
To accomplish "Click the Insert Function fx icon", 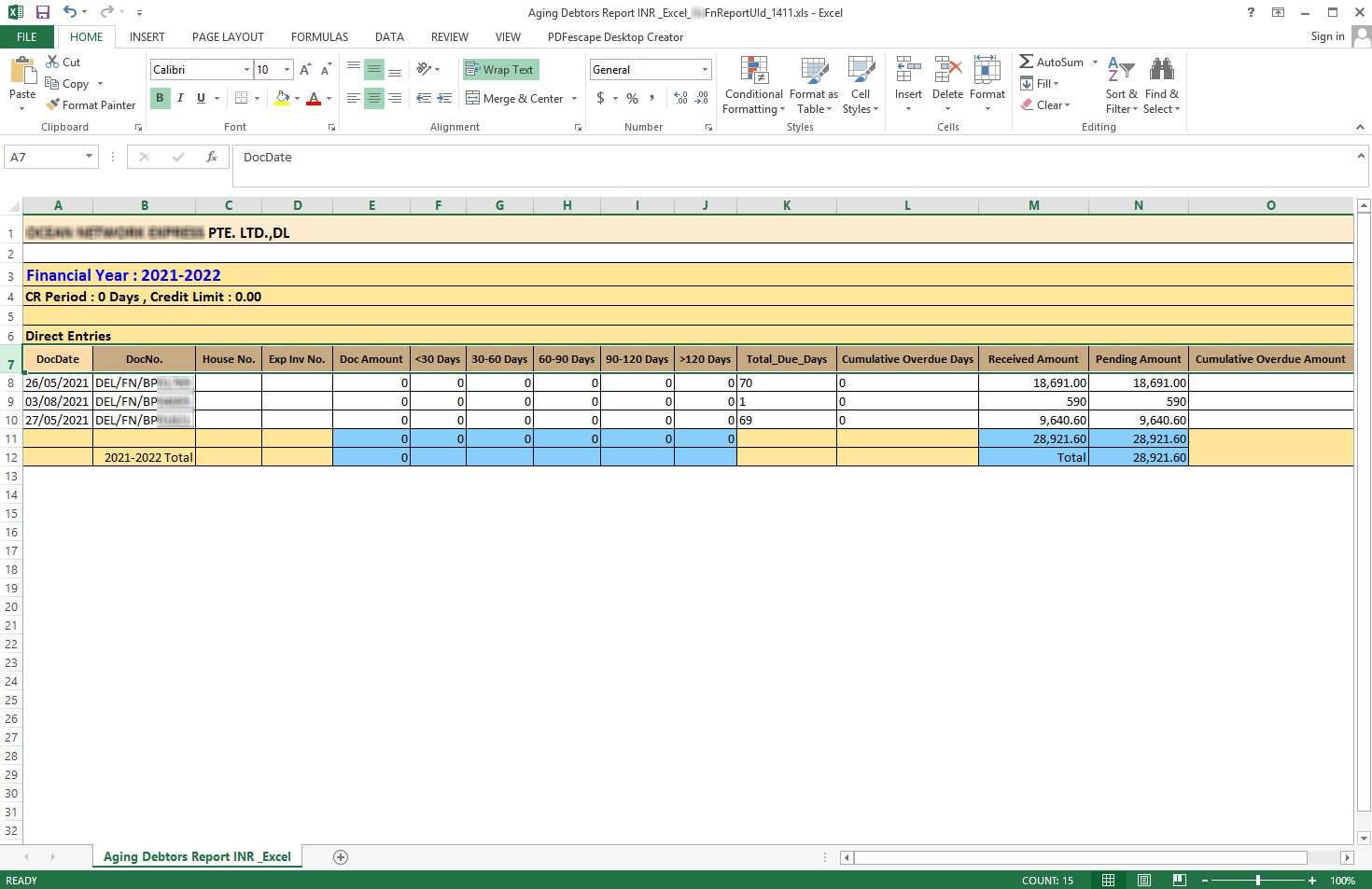I will pyautogui.click(x=212, y=157).
